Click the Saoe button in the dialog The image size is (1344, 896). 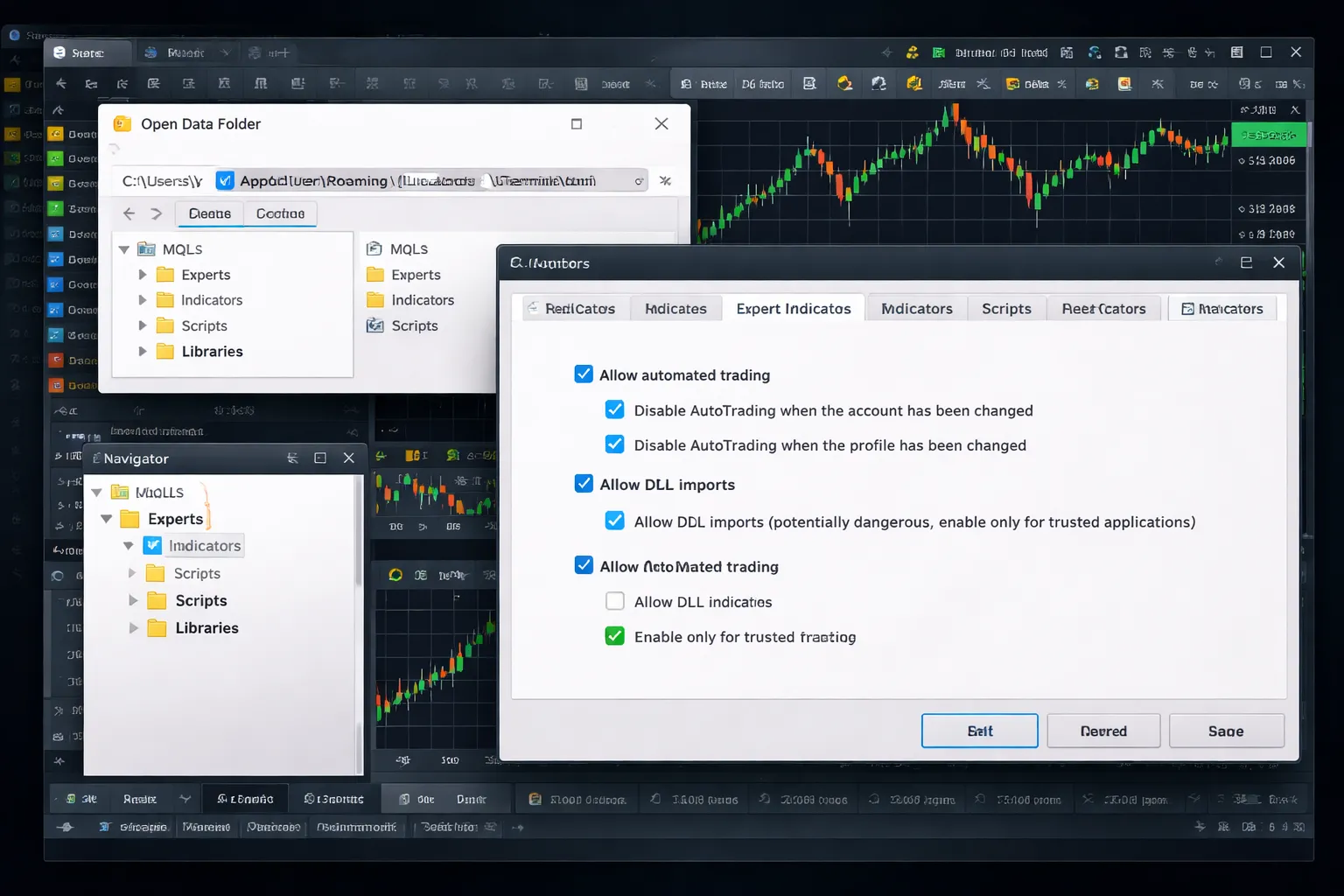pyautogui.click(x=1226, y=731)
